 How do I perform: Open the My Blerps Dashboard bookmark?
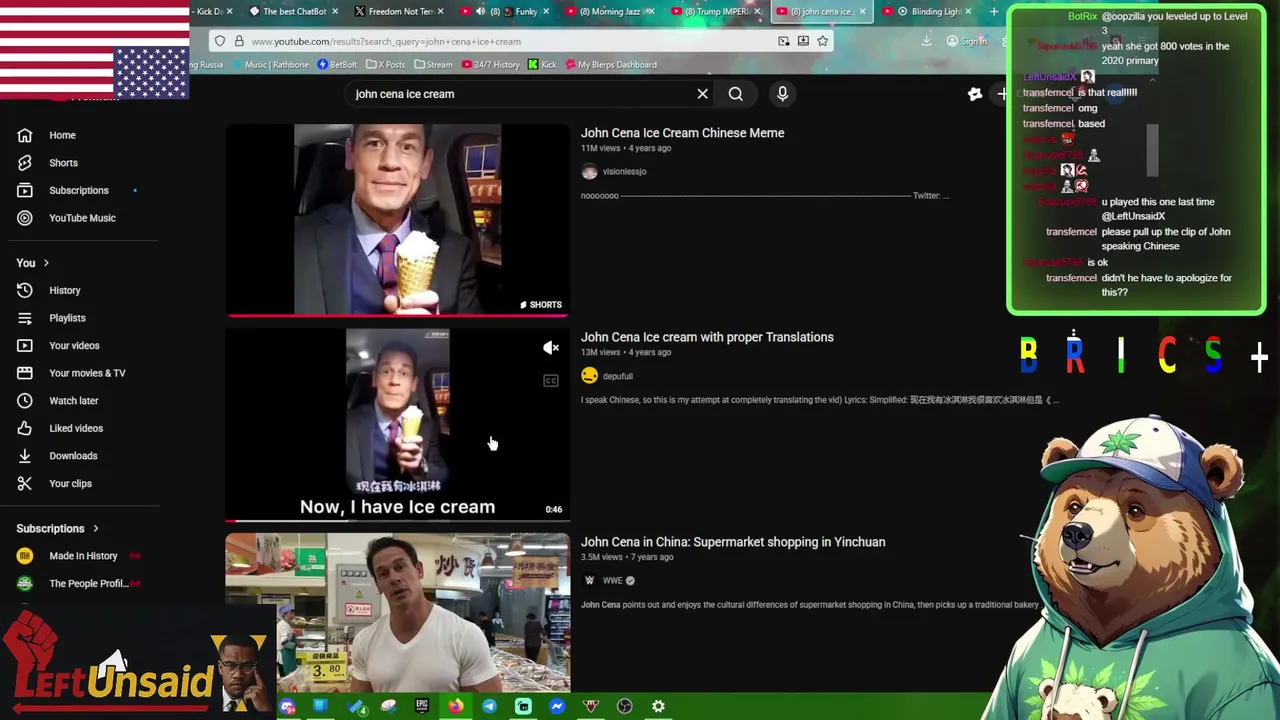[611, 65]
